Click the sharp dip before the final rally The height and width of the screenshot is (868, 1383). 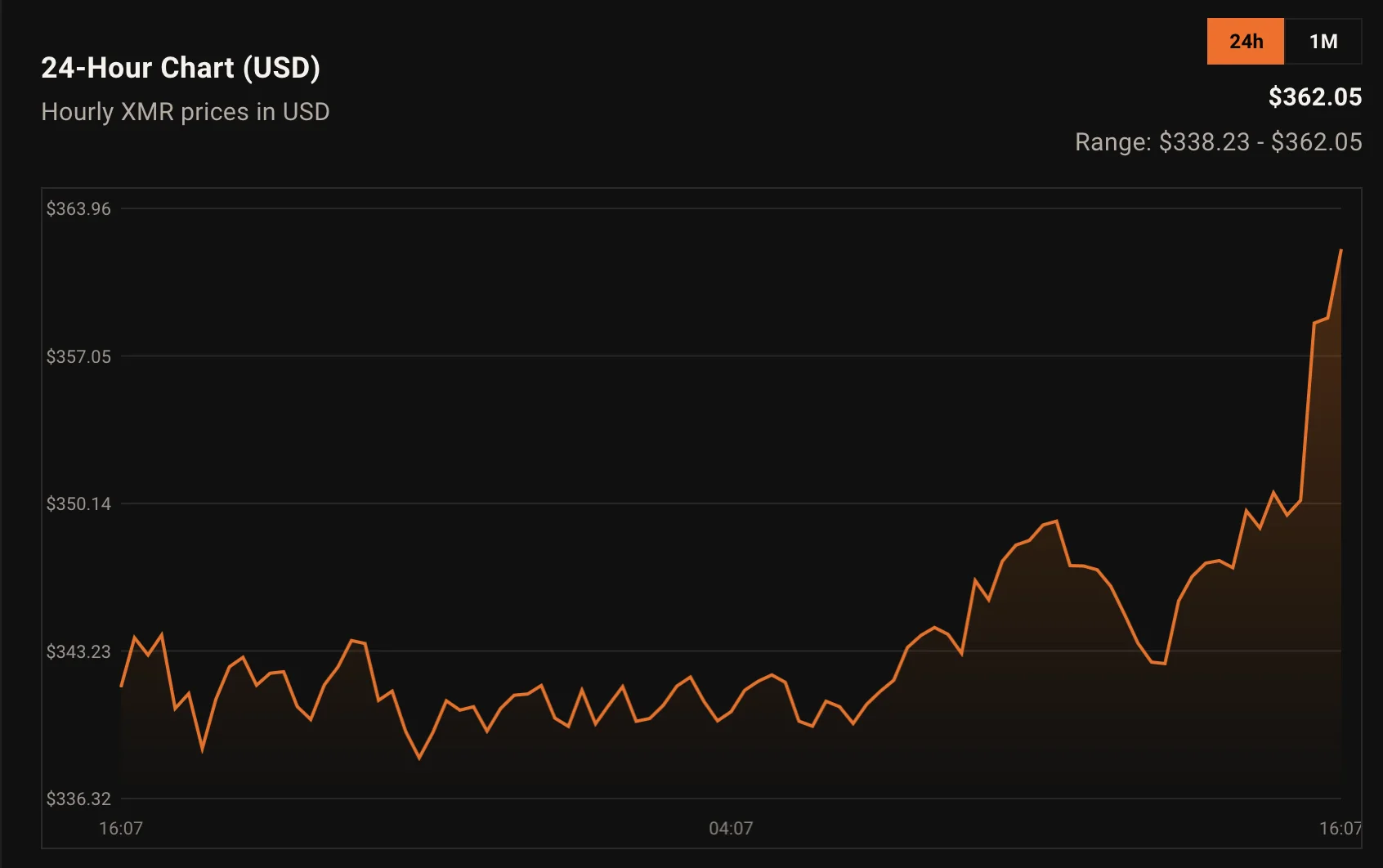click(x=1164, y=664)
